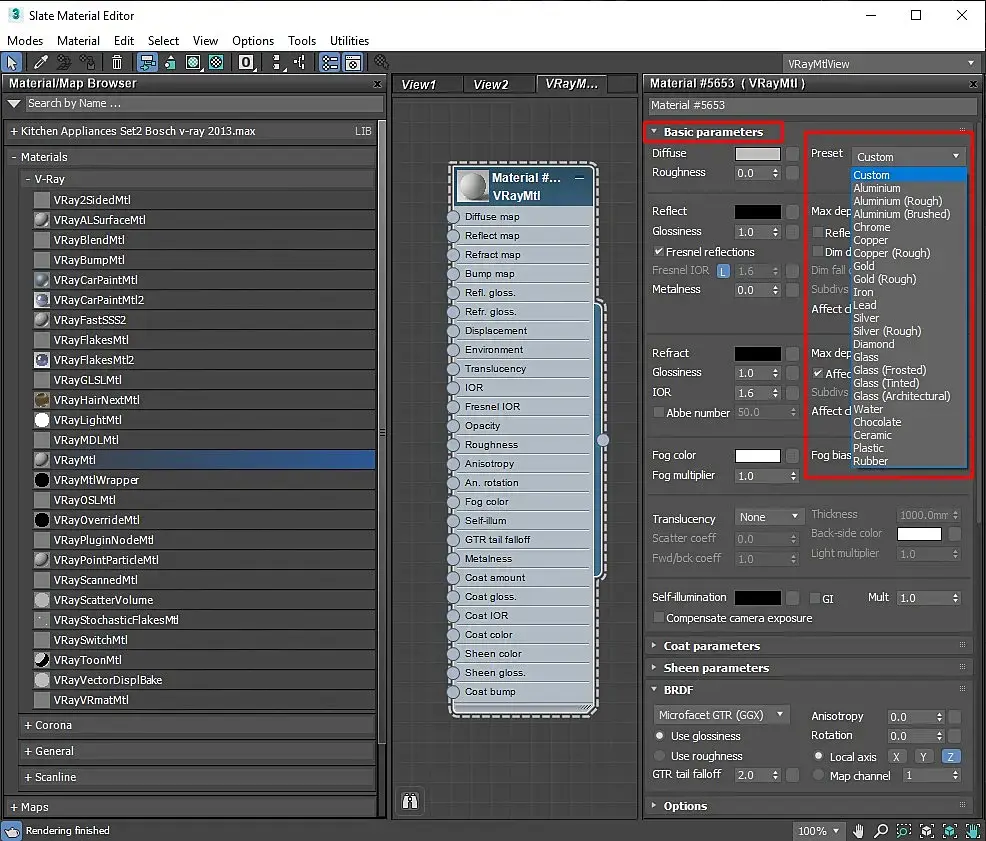Toggle the Material/Map Browser toolbar icon
986x841 pixels.
pyautogui.click(x=329, y=63)
